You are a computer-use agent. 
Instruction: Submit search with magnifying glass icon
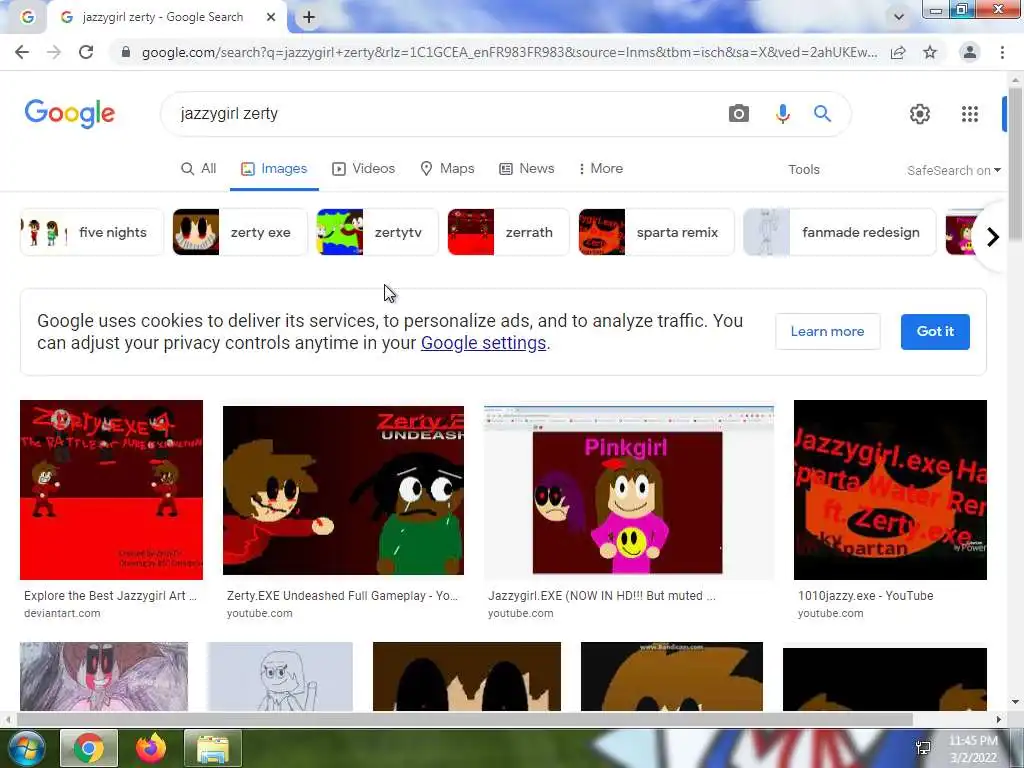822,114
